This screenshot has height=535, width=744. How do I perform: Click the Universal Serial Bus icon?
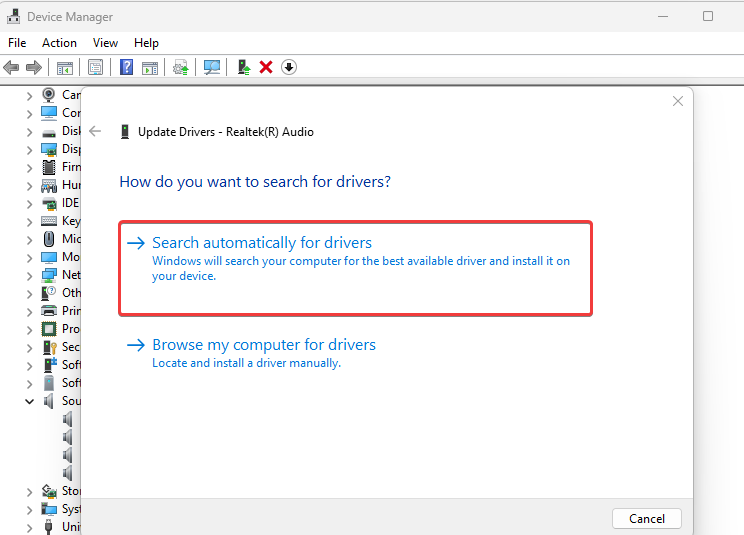48,526
